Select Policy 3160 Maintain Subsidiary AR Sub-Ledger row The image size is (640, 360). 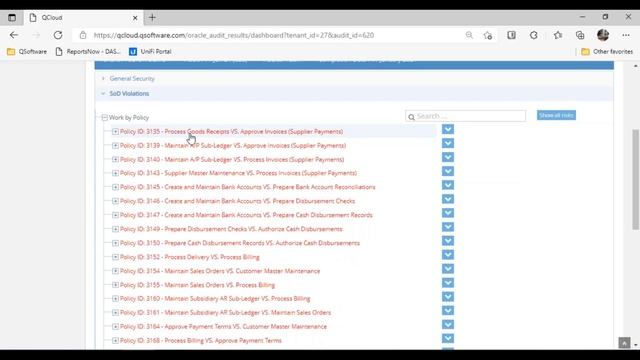click(215, 299)
